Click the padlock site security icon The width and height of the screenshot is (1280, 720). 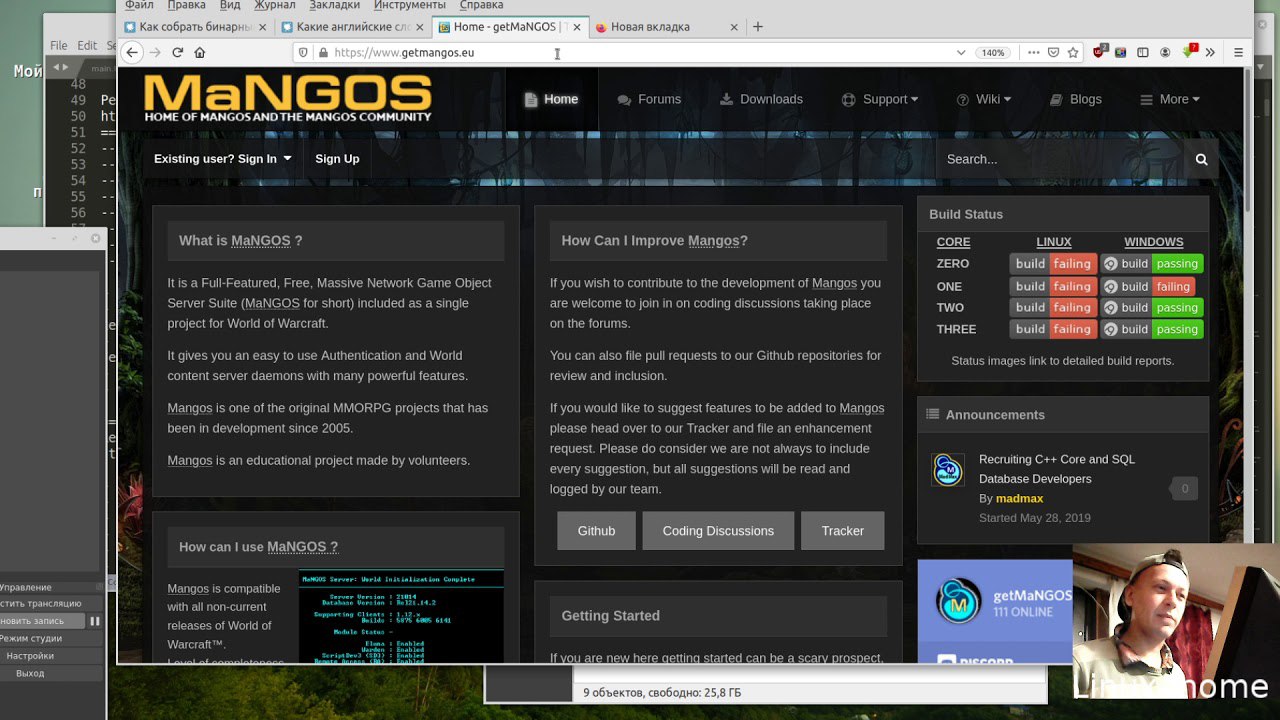click(322, 52)
